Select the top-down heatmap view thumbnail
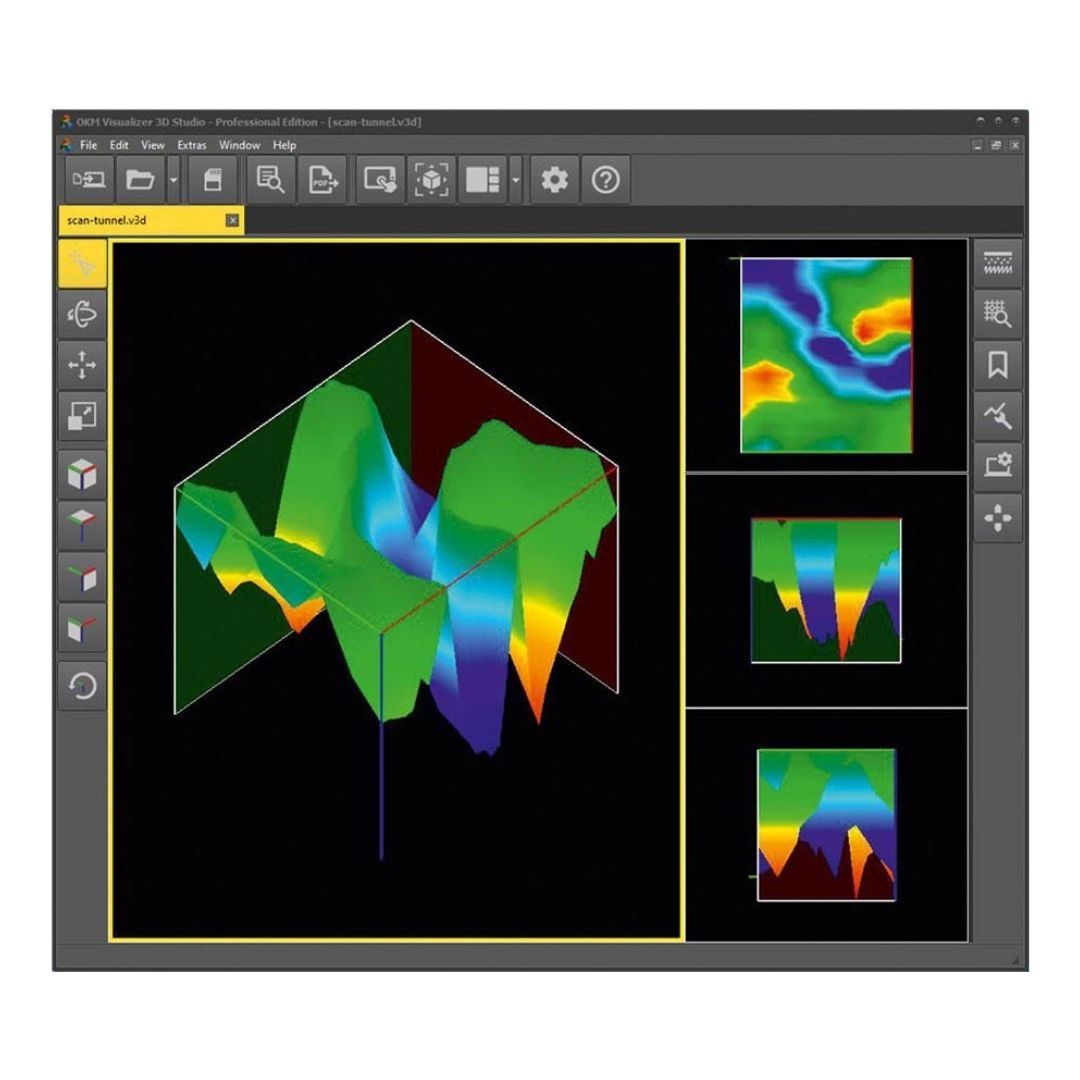This screenshot has height=1080, width=1080. [826, 355]
